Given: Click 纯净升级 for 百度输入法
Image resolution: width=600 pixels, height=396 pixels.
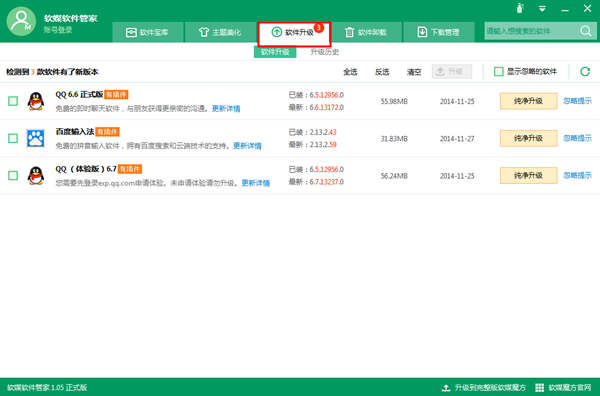Looking at the screenshot, I should click(528, 138).
